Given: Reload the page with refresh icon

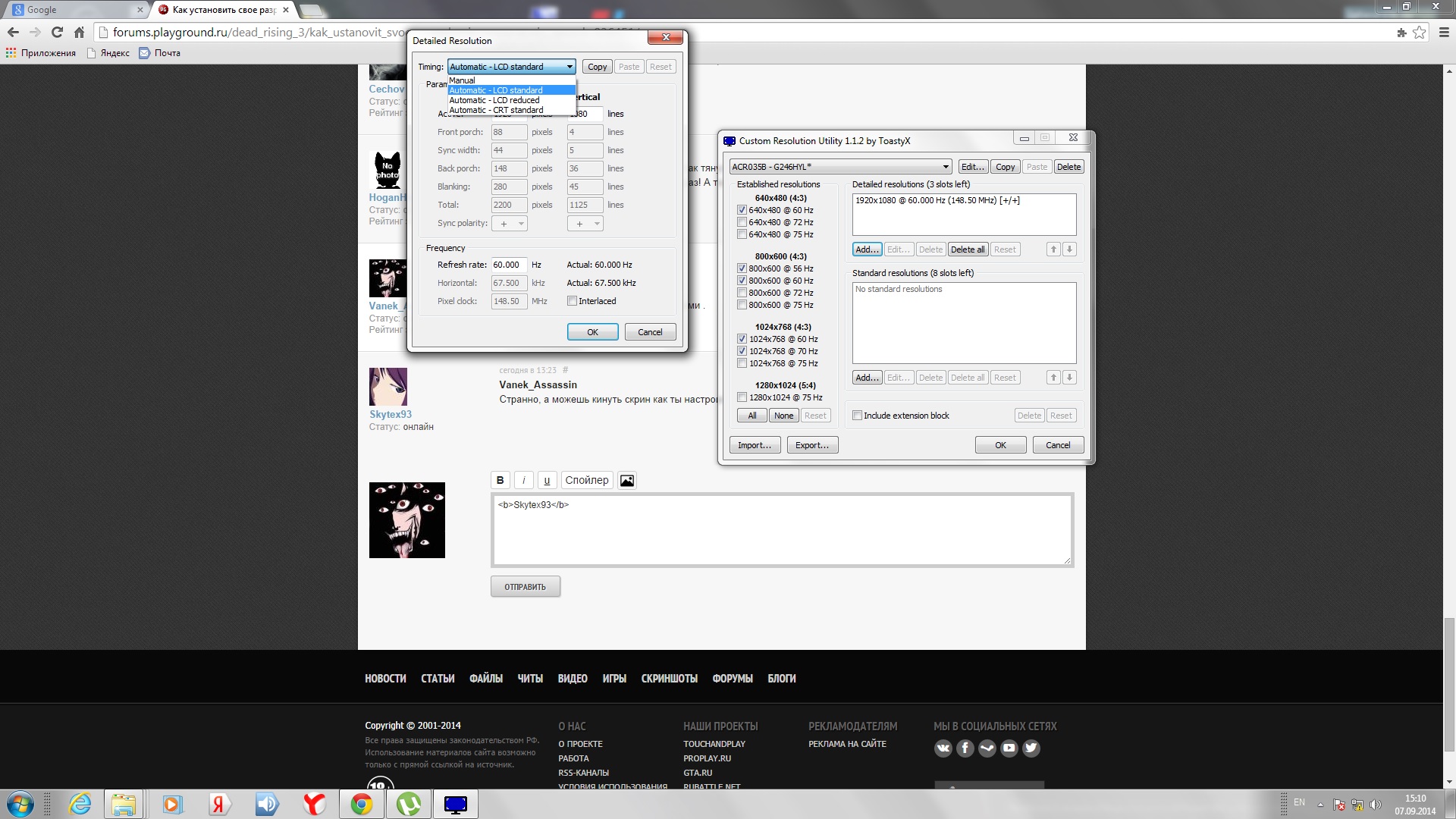Looking at the screenshot, I should 57,32.
